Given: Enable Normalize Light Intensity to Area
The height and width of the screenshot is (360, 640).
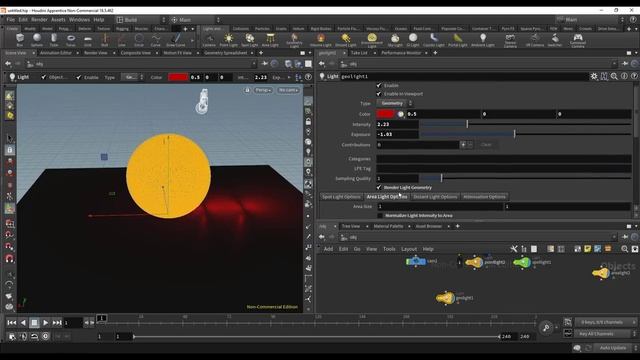Looking at the screenshot, I should (x=380, y=216).
